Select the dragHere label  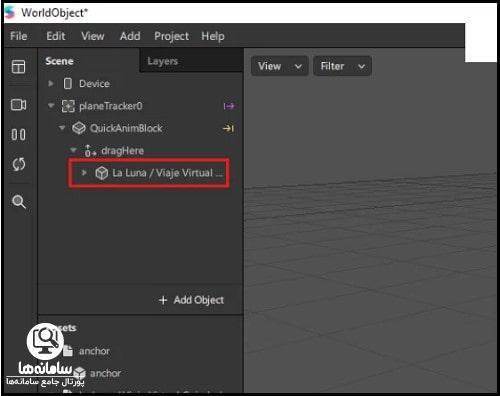point(123,151)
